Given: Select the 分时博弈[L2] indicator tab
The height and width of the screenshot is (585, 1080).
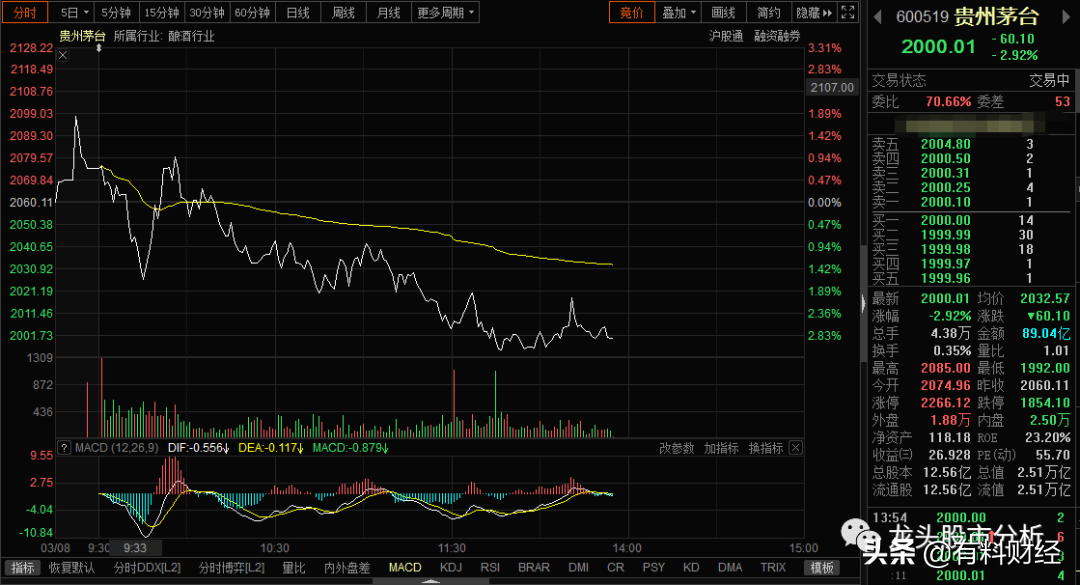Looking at the screenshot, I should pyautogui.click(x=231, y=568).
